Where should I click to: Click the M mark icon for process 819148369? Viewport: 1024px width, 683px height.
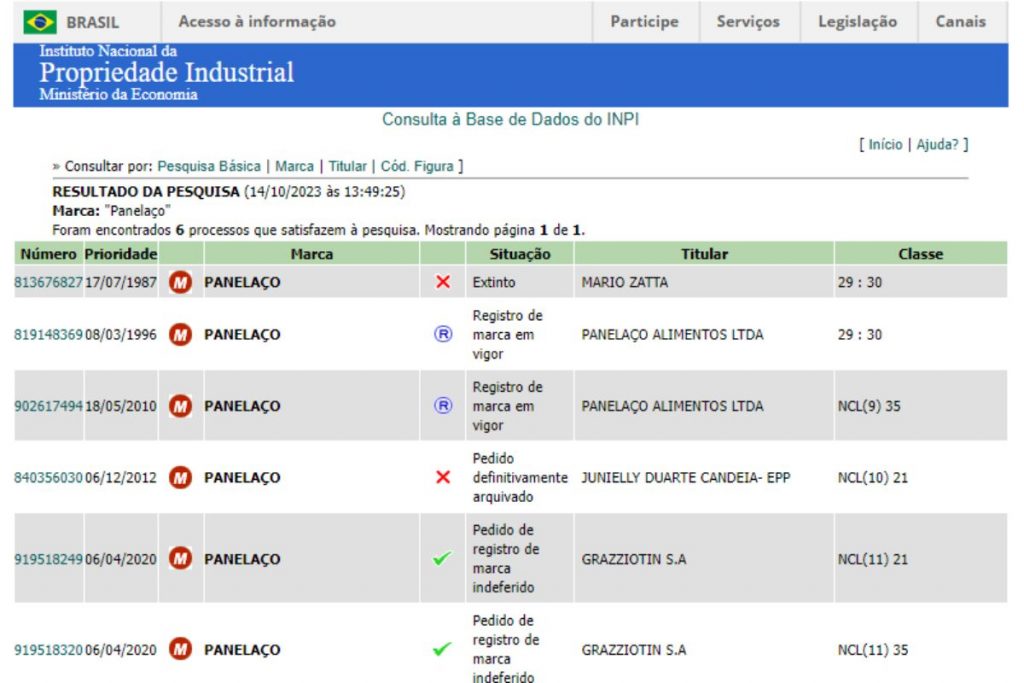(x=180, y=334)
